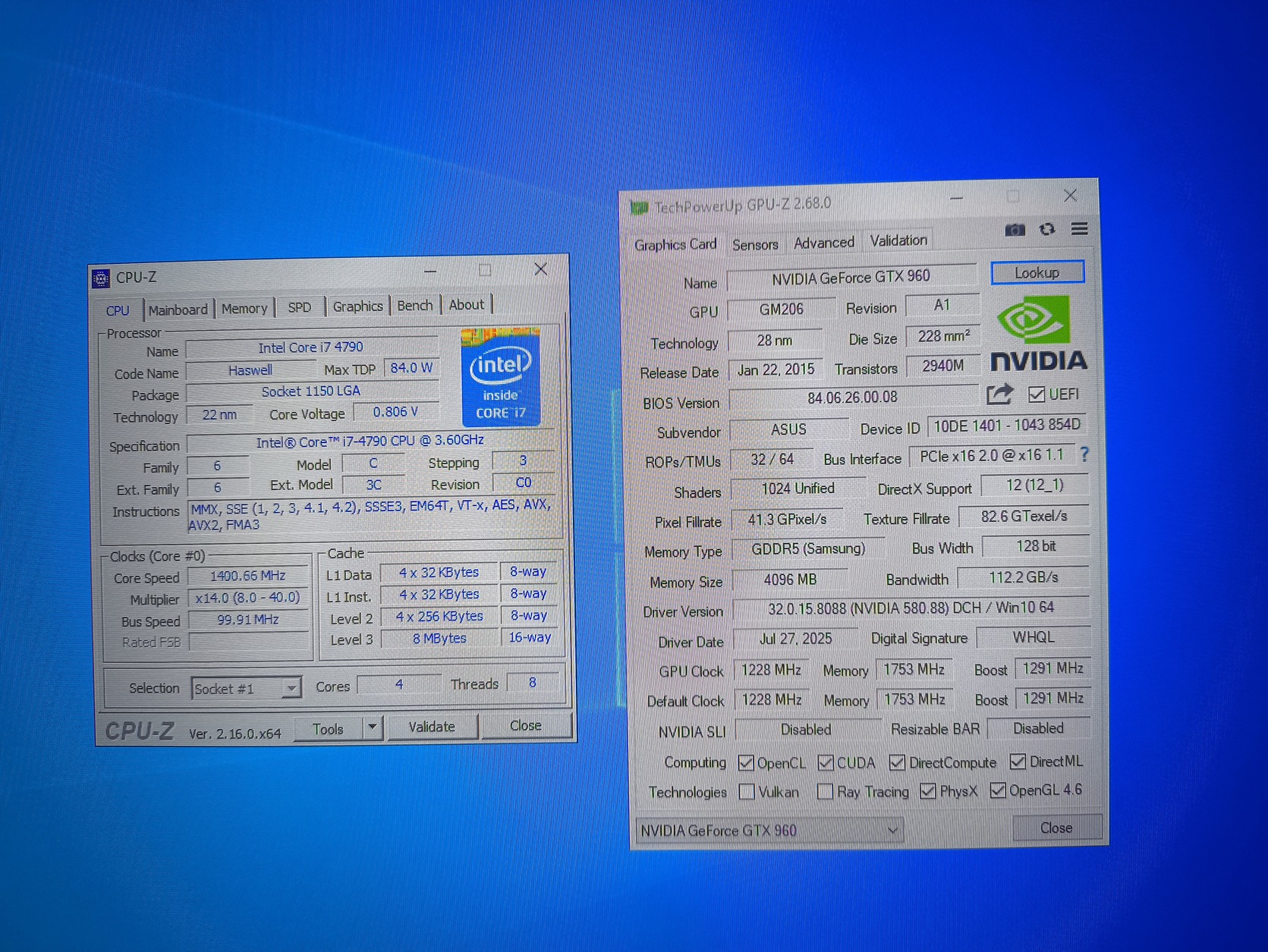Close the CPU-Z window with X
The width and height of the screenshot is (1268, 952).
point(540,269)
